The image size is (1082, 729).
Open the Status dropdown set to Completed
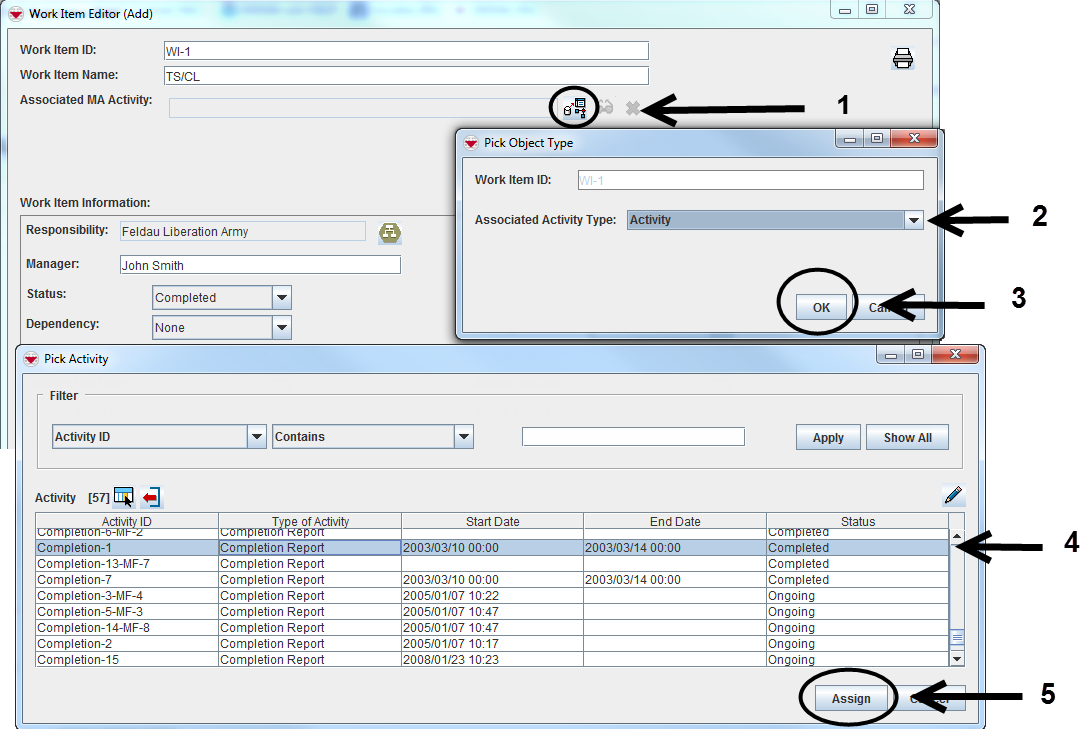(x=282, y=298)
